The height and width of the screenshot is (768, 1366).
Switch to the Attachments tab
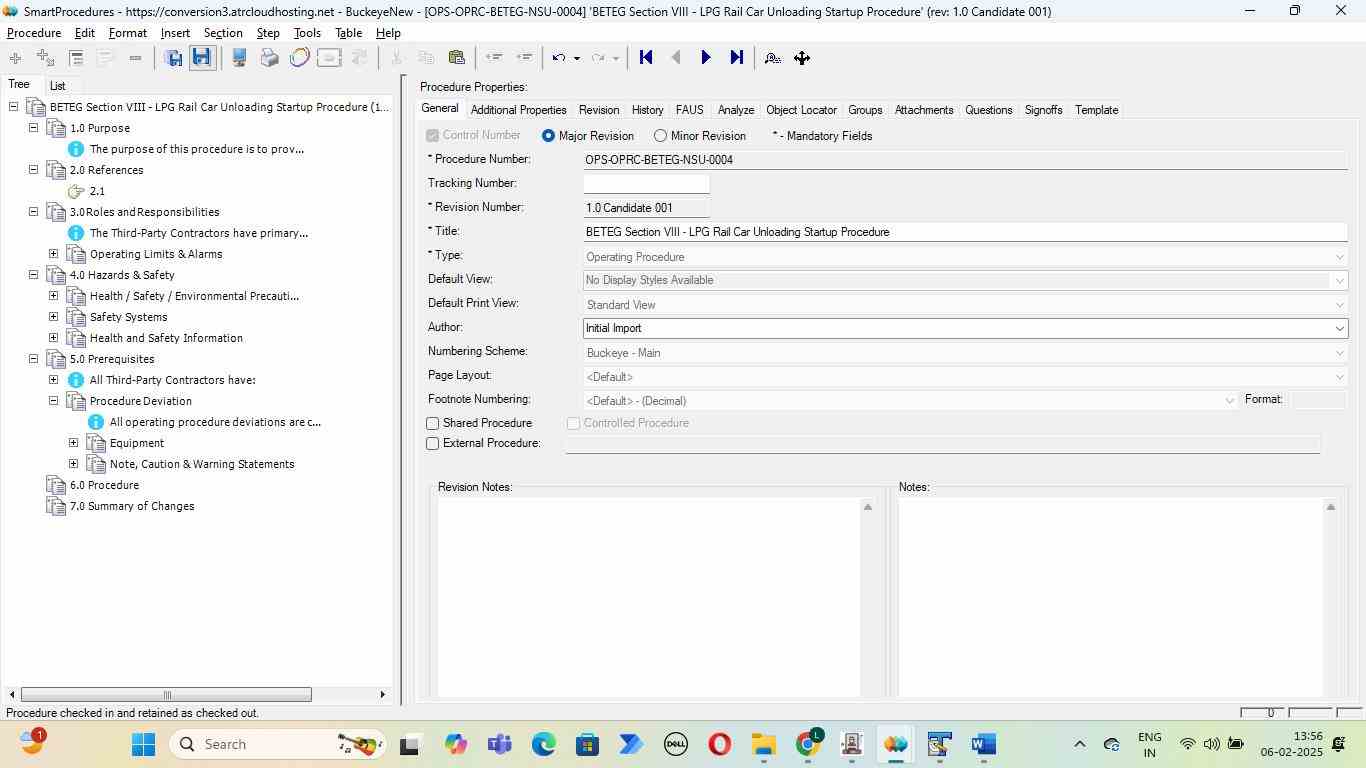924,110
